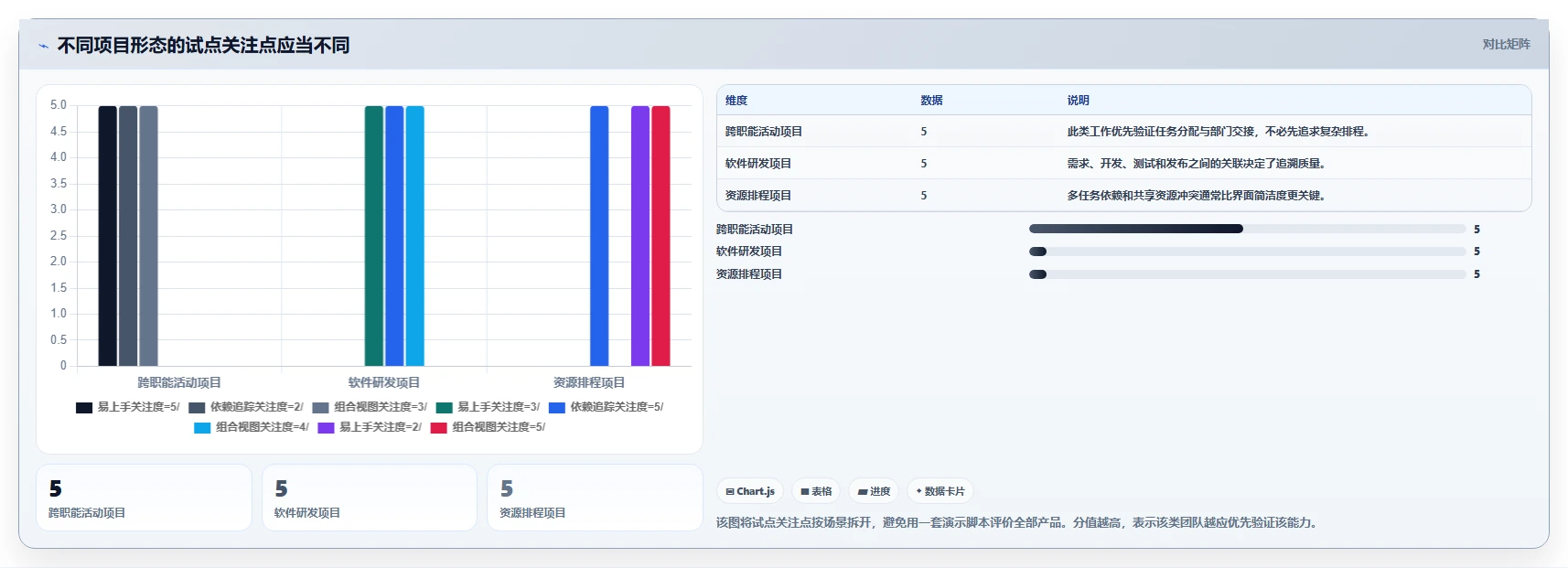Toggle legend item 易上手关注度=3/
This screenshot has width=1568, height=568.
tap(488, 407)
